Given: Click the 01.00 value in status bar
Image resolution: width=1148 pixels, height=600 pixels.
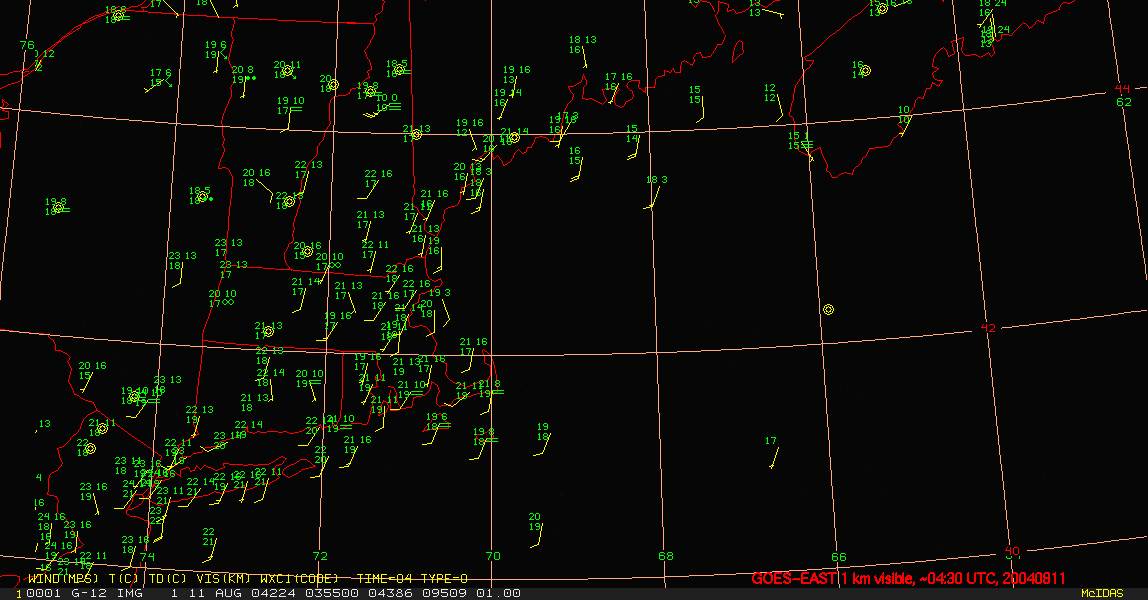Looking at the screenshot, I should [499, 593].
